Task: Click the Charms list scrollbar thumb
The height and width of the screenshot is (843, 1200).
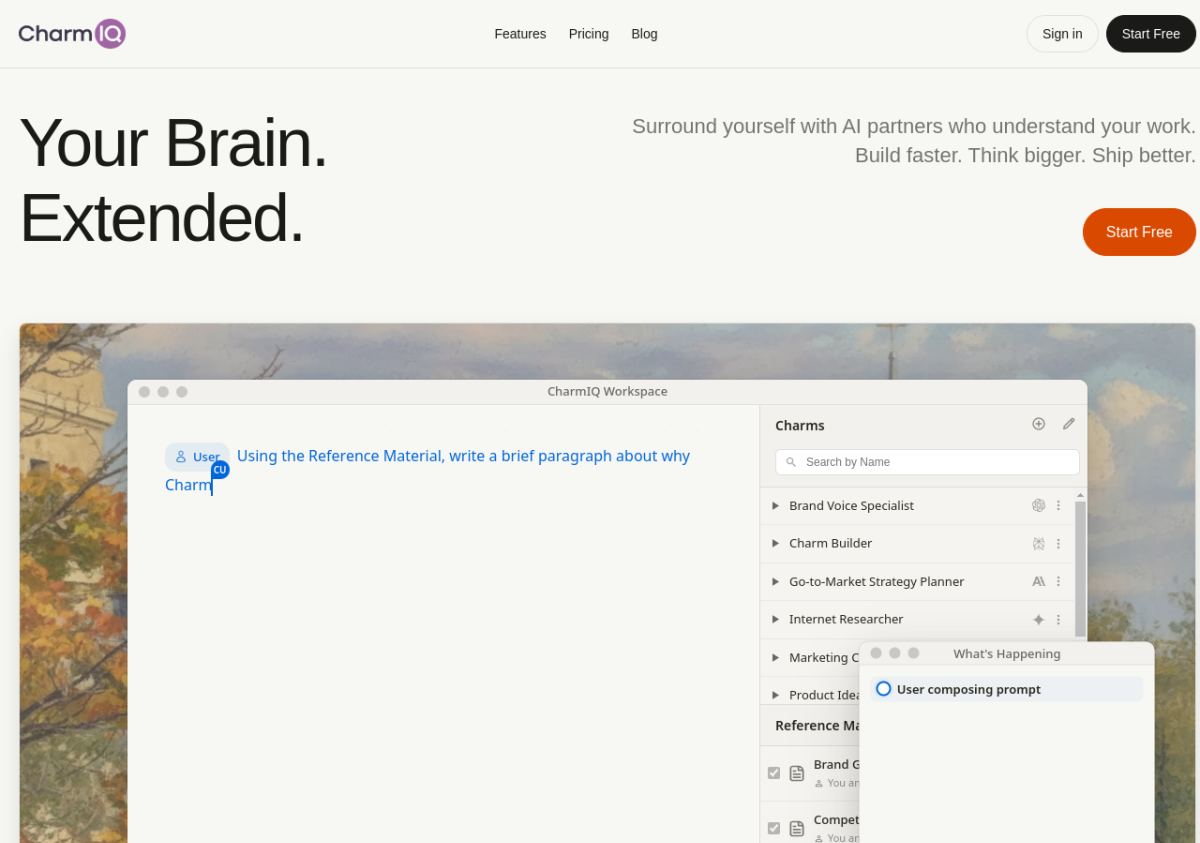Action: pos(1080,568)
